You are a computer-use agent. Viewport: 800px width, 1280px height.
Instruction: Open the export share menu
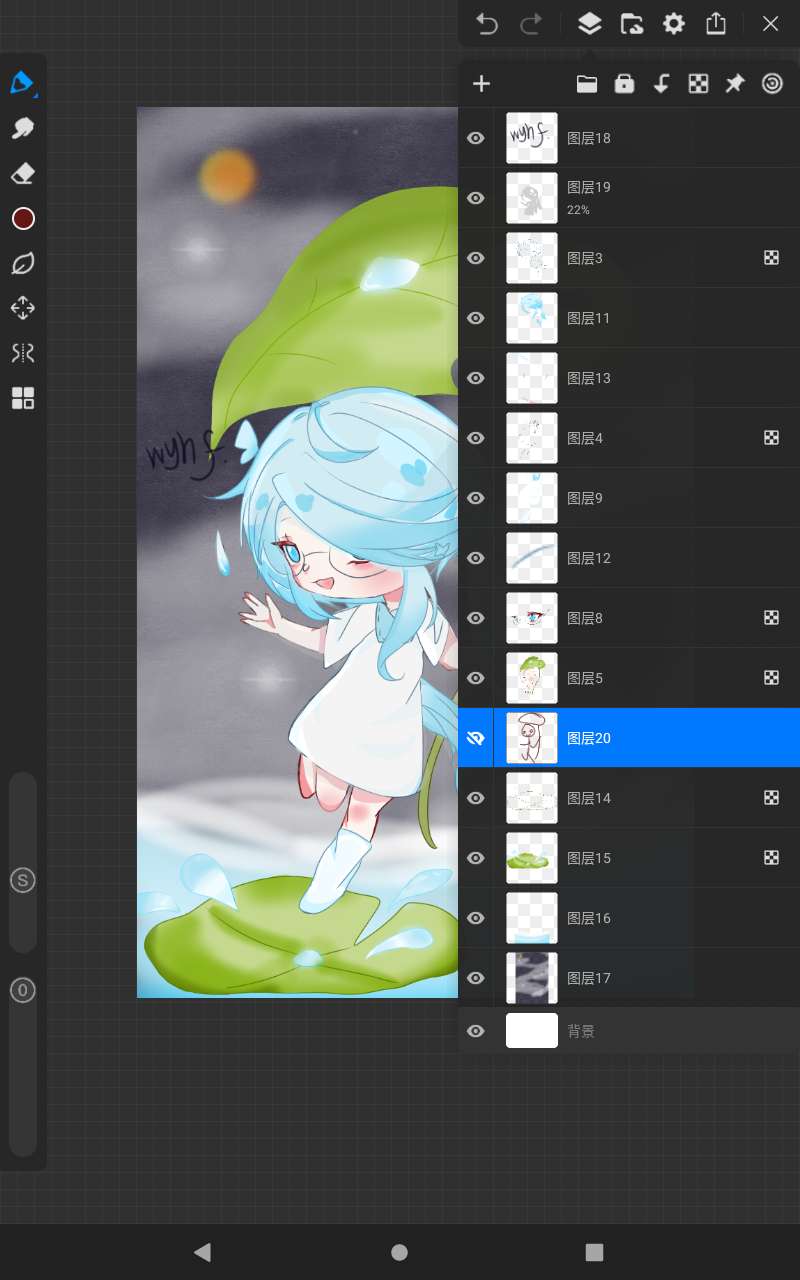click(716, 24)
